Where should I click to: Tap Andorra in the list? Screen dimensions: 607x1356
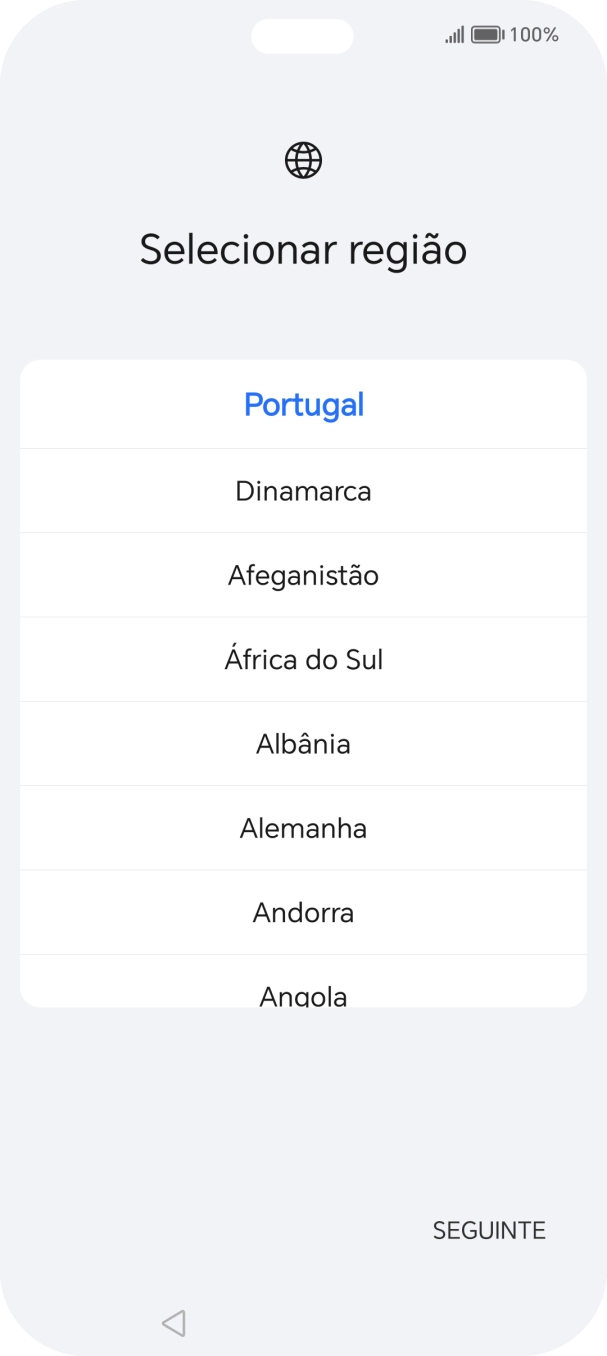(x=303, y=911)
